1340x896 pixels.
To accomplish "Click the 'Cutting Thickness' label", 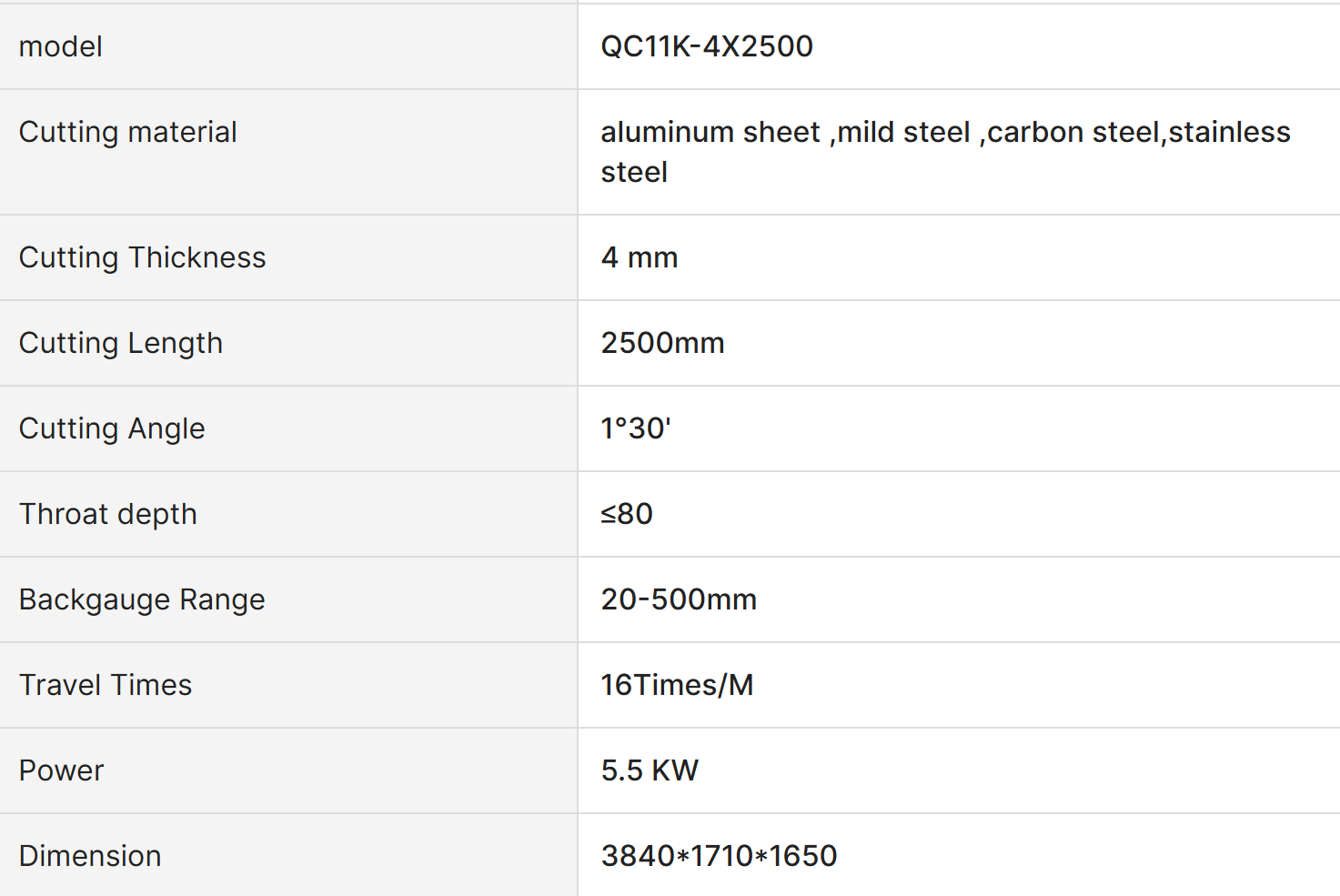I will point(143,257).
